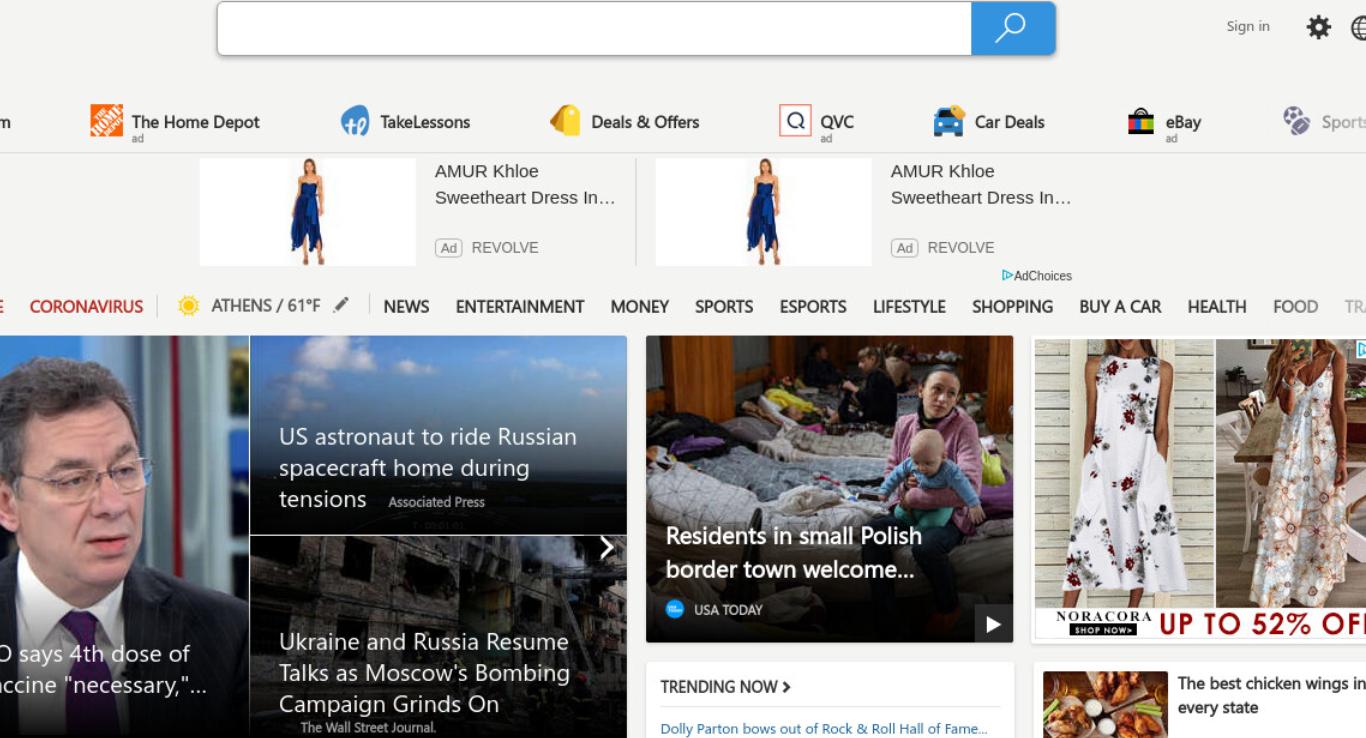Screen dimensions: 1366x738
Task: Open ATHENS / 61°F weather link
Action: pos(266,306)
